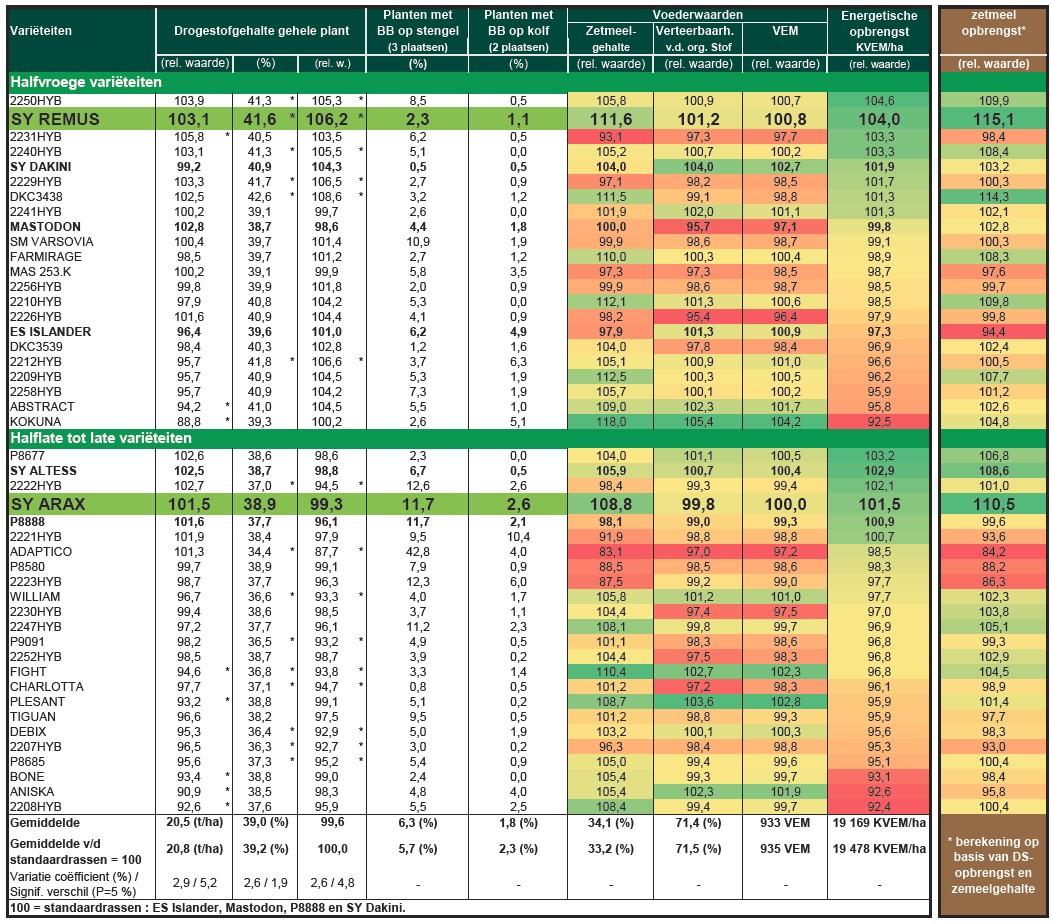The width and height of the screenshot is (1052, 924).
Task: Select the PLESANT row label
Action: pos(38,701)
